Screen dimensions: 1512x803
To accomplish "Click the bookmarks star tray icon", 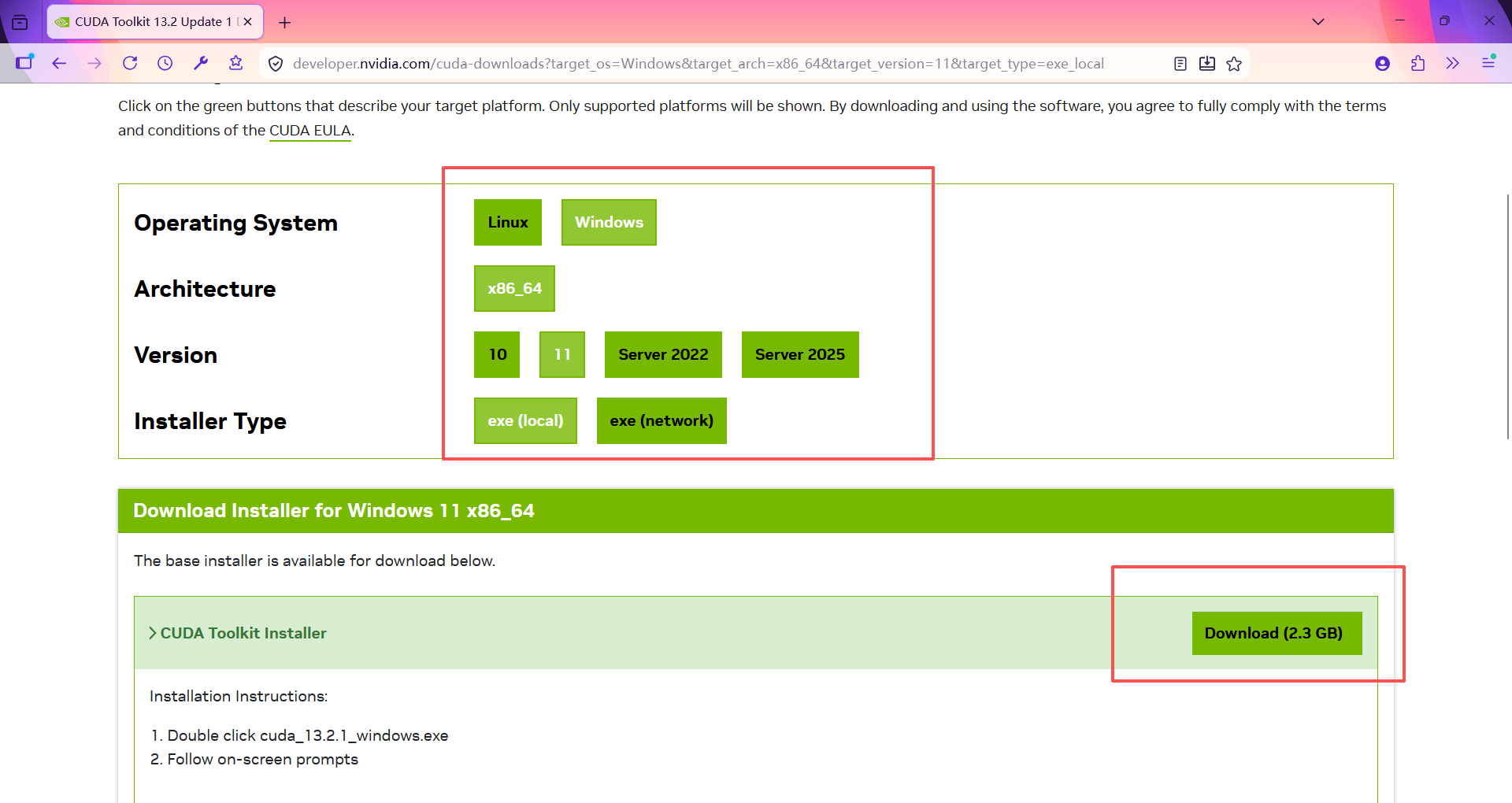I will pos(235,63).
